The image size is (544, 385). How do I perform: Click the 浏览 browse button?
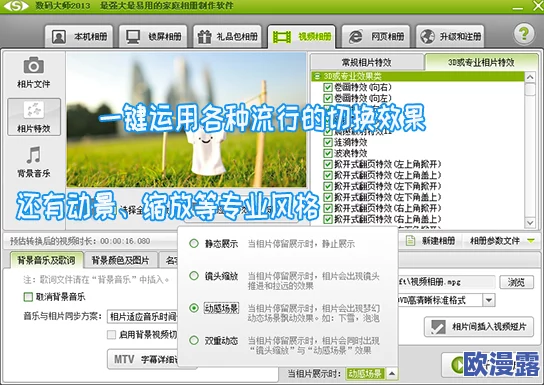516,282
